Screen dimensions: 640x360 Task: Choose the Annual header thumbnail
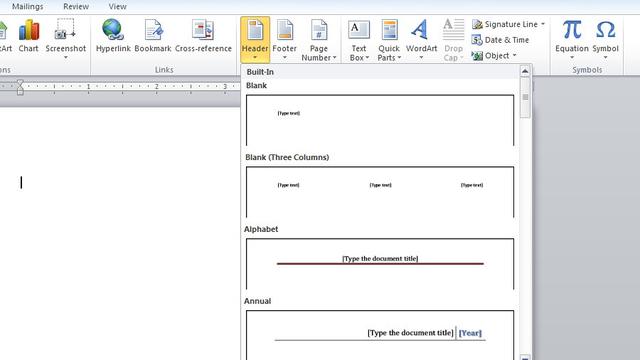pyautogui.click(x=380, y=335)
